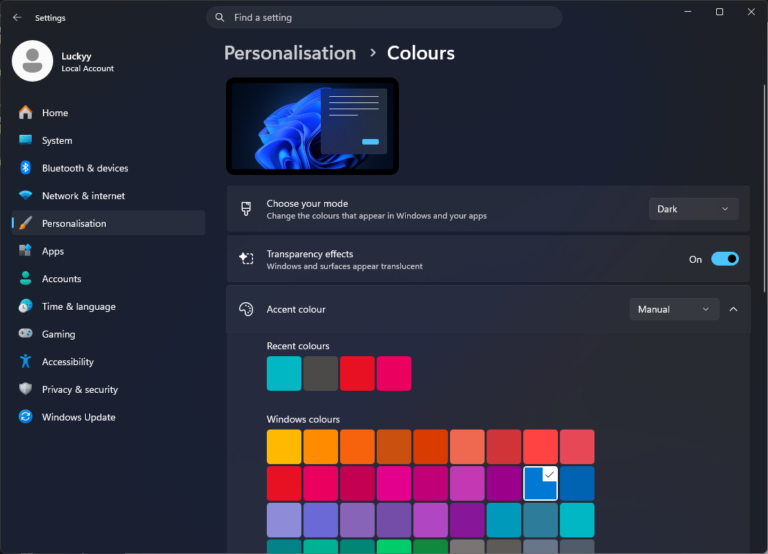Pick the grey recent colour
This screenshot has width=768, height=554.
click(x=321, y=373)
